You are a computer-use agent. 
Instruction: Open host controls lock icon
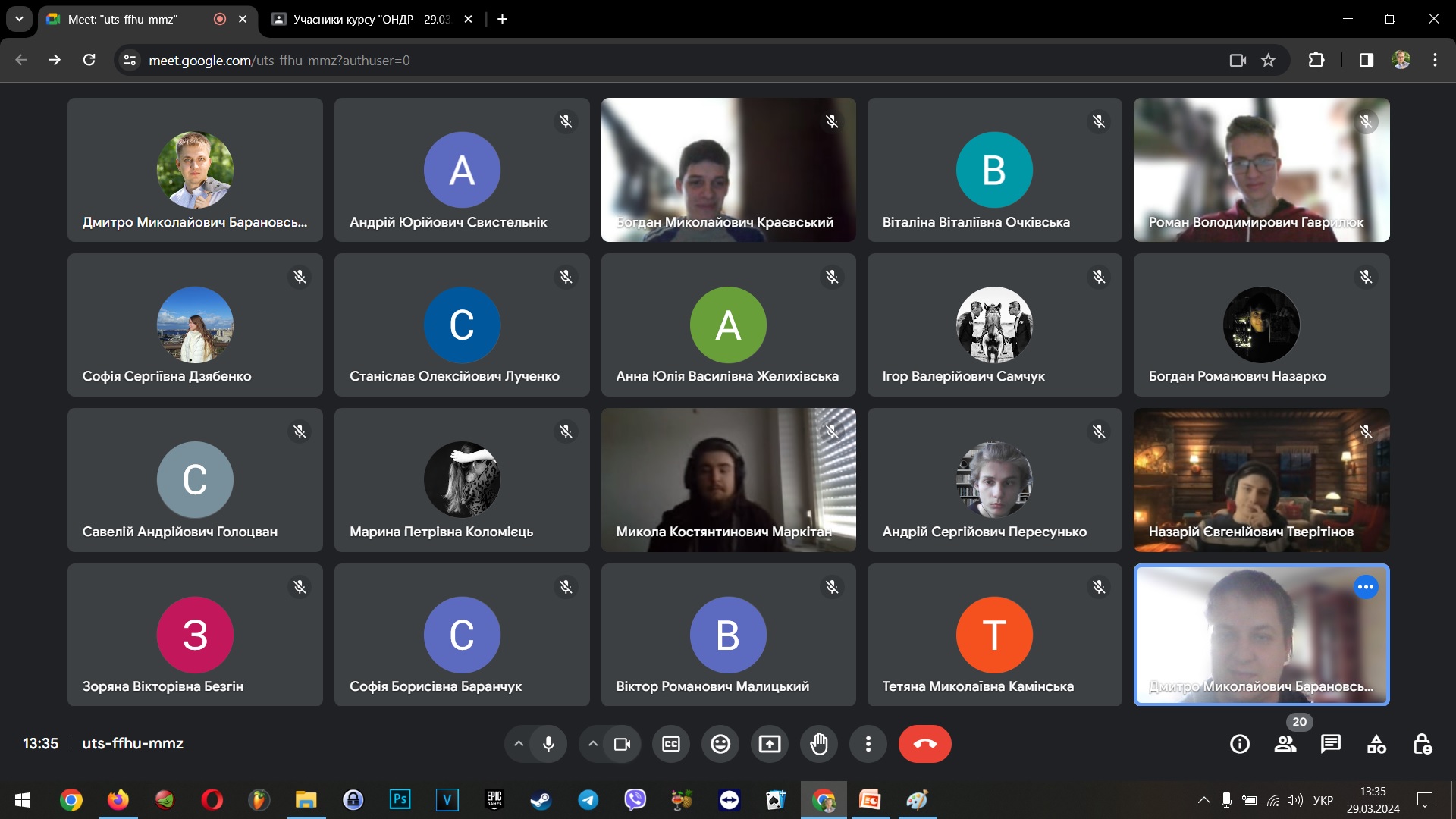click(x=1422, y=744)
